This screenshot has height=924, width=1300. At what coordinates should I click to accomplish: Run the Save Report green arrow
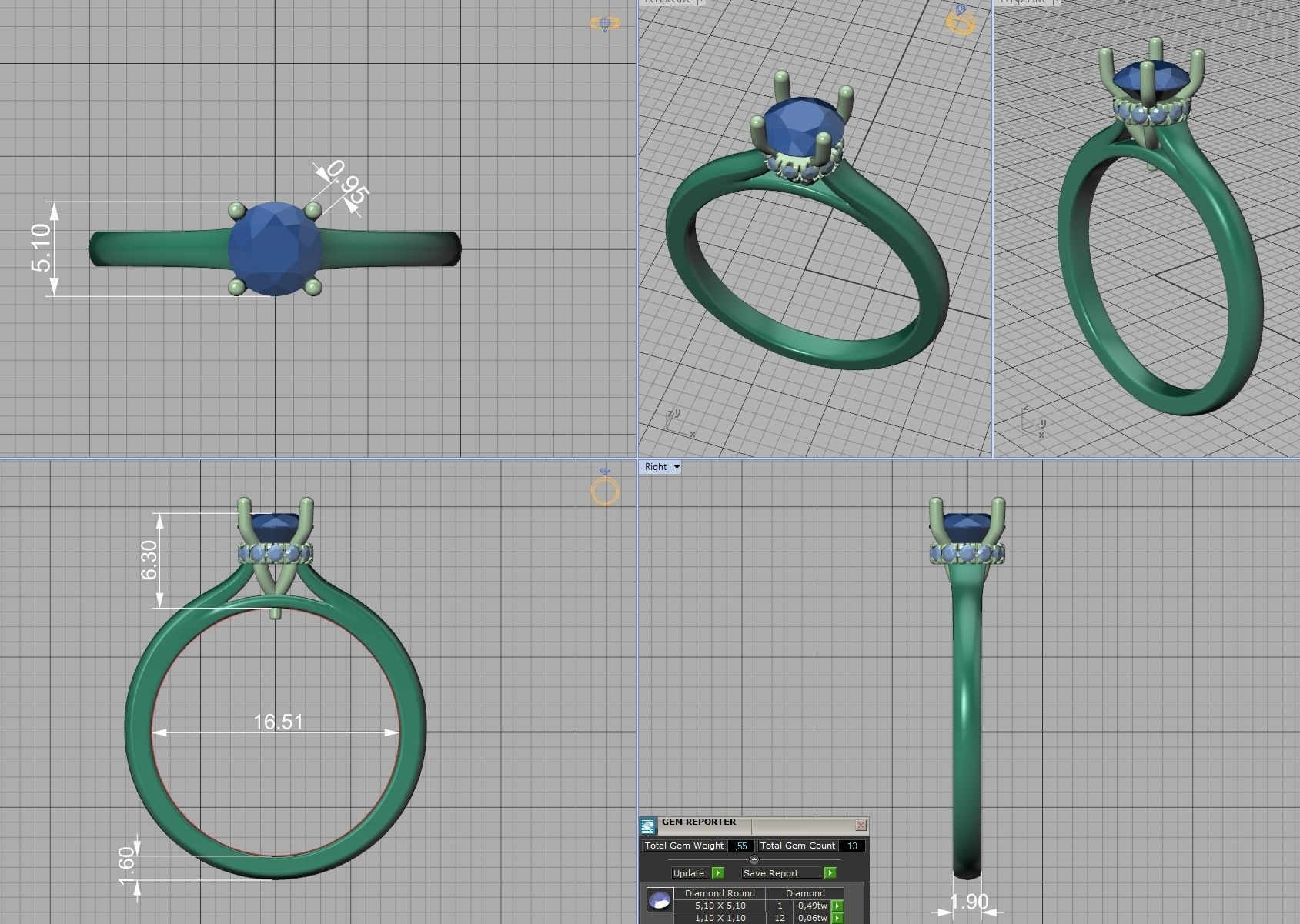[x=830, y=873]
